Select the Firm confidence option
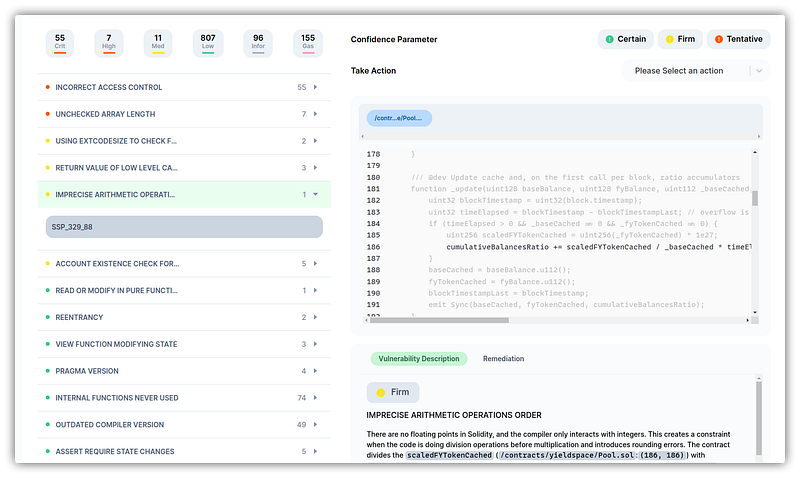The height and width of the screenshot is (478, 800). 679,39
